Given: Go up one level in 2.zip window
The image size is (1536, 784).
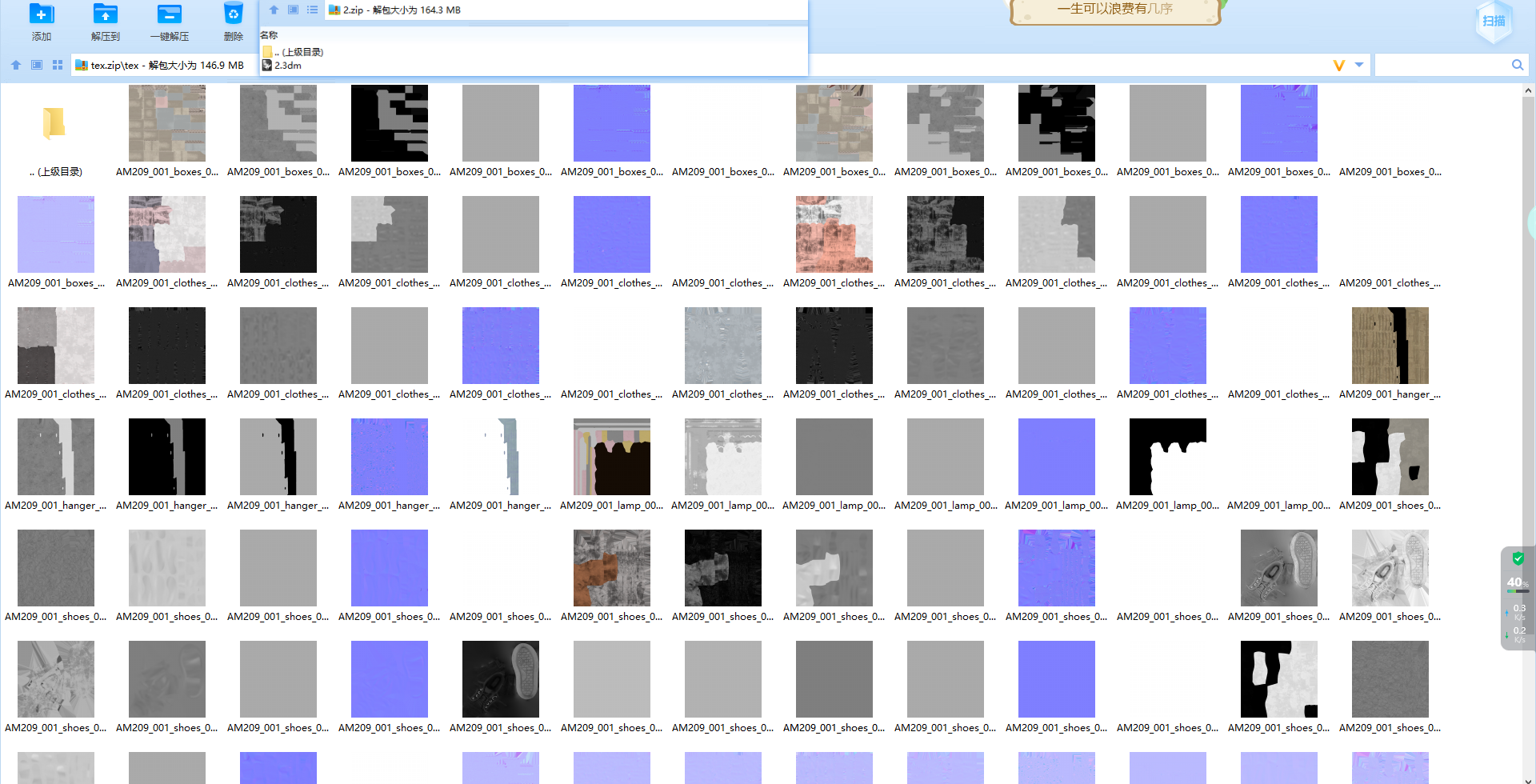Looking at the screenshot, I should click(274, 10).
